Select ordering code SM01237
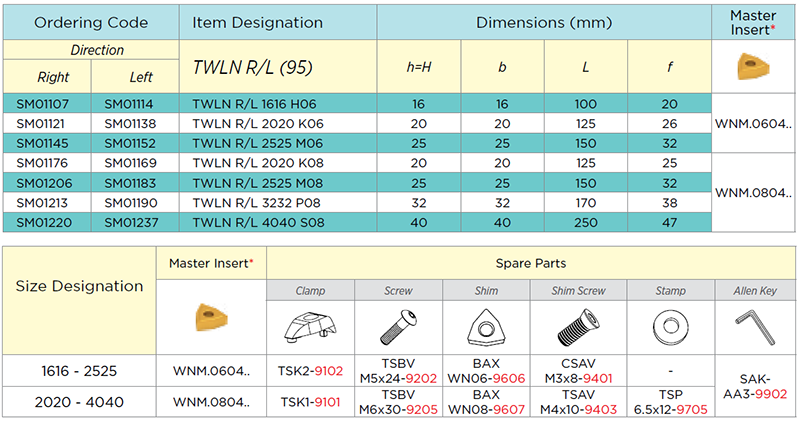The width and height of the screenshot is (800, 422). tap(131, 223)
